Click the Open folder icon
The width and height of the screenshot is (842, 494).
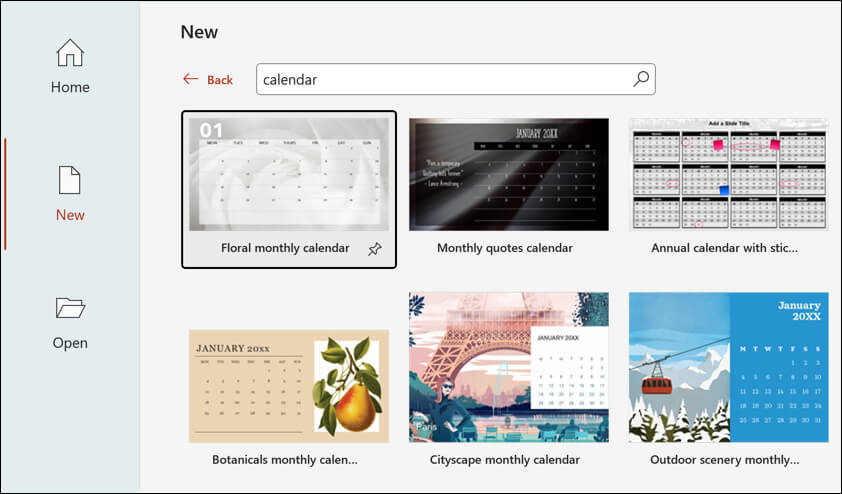70,308
